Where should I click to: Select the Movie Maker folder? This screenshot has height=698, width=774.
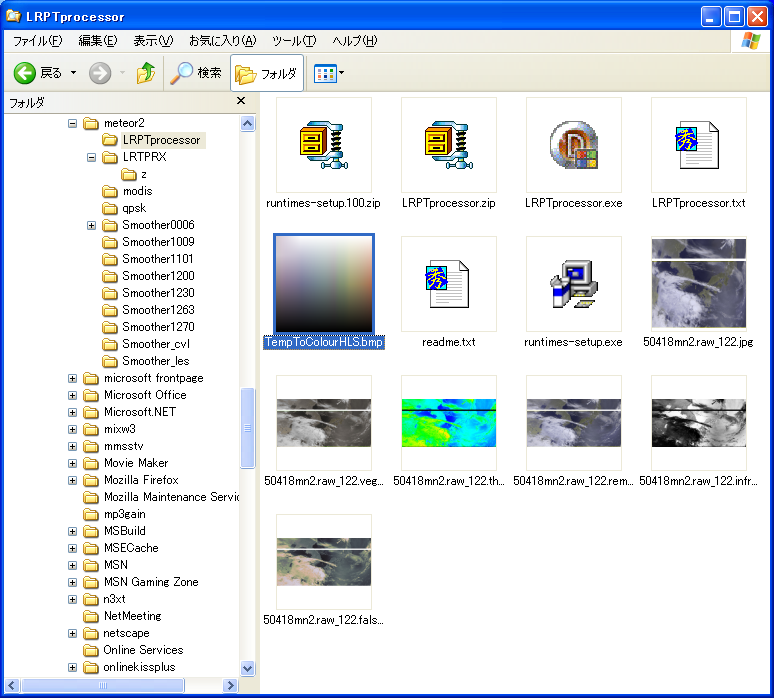click(x=136, y=464)
